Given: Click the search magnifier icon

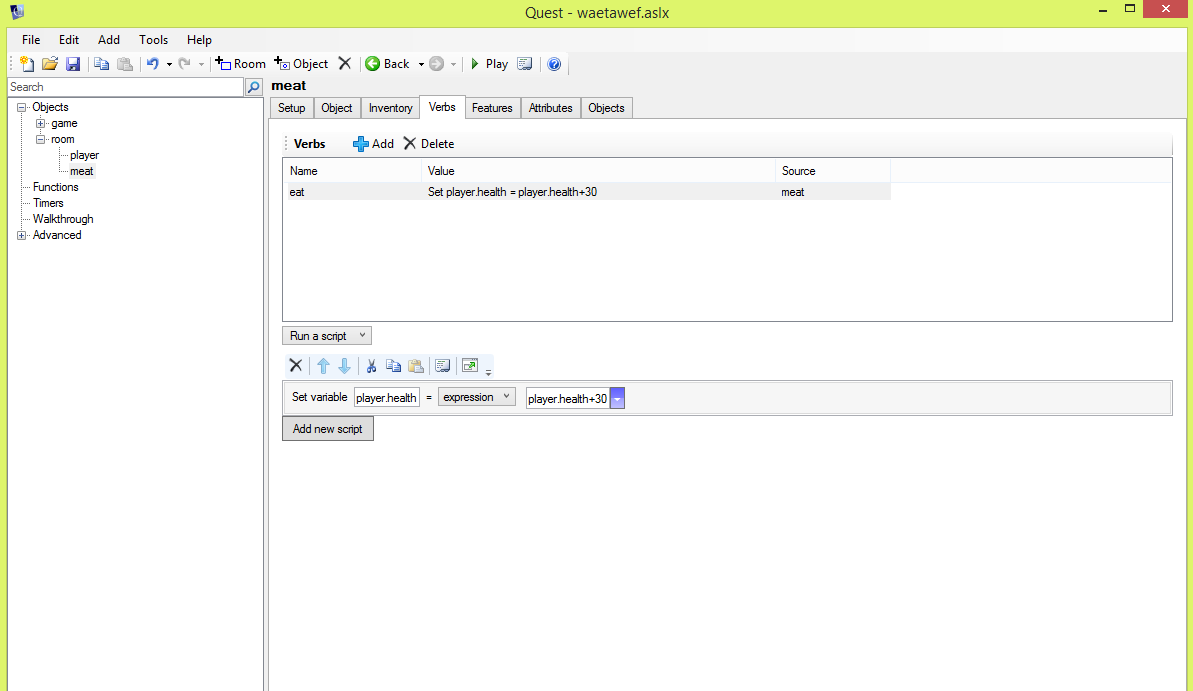Looking at the screenshot, I should pyautogui.click(x=254, y=88).
